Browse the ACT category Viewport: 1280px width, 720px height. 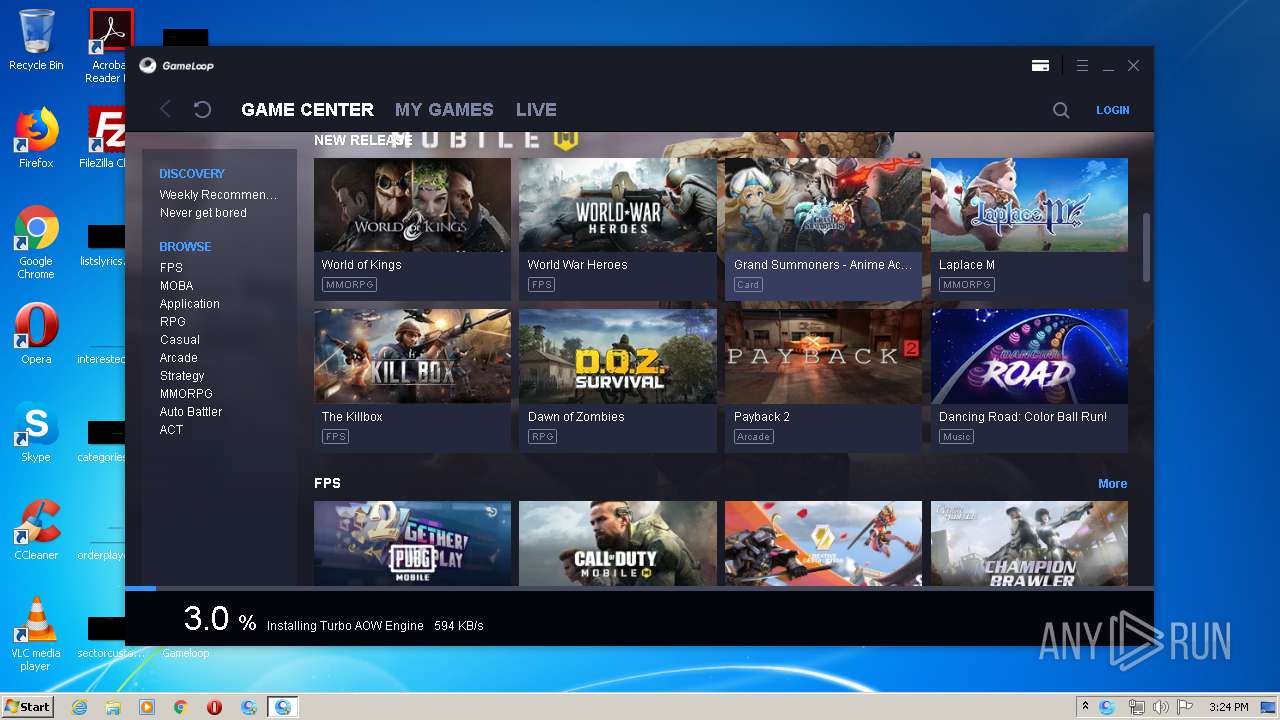point(171,430)
